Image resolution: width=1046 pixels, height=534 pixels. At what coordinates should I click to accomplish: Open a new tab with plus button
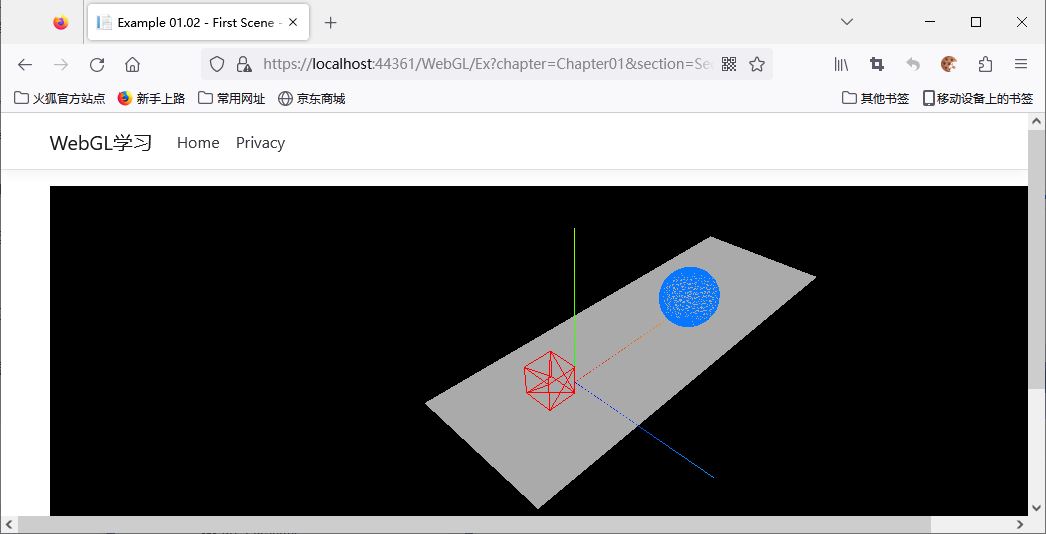click(330, 23)
